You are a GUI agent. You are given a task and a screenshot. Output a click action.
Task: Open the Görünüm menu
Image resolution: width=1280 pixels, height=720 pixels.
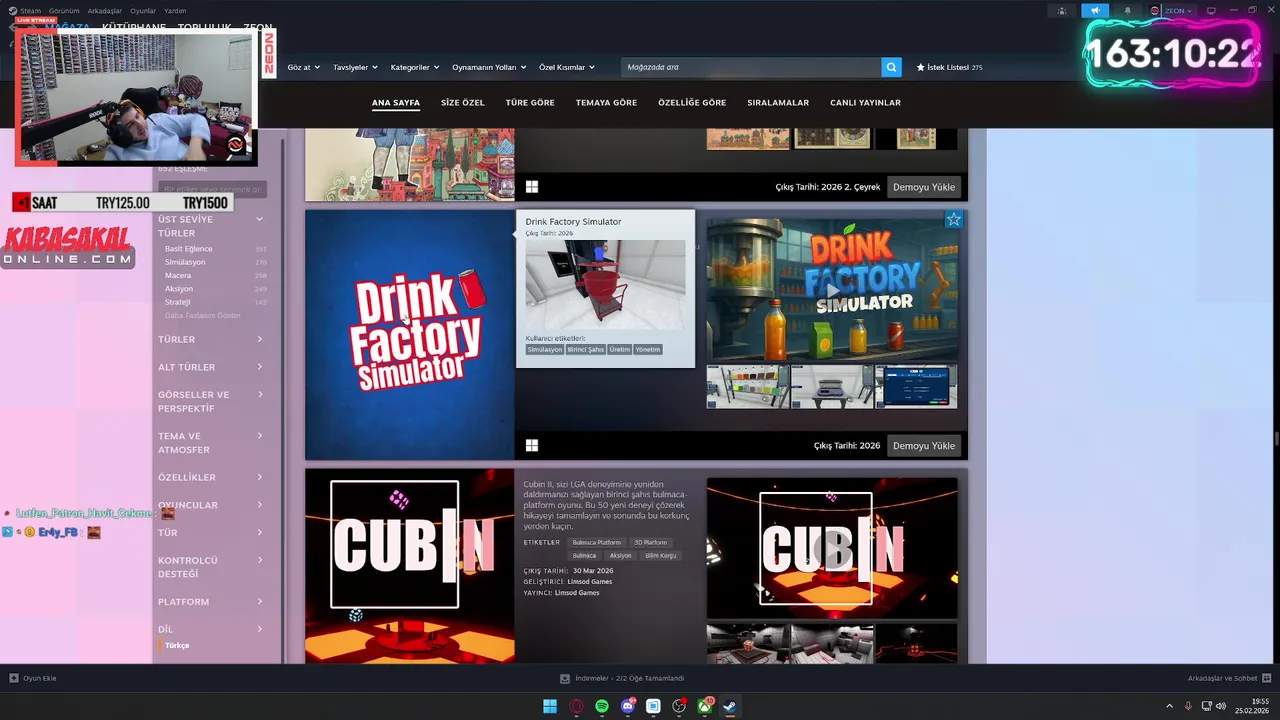[x=64, y=11]
